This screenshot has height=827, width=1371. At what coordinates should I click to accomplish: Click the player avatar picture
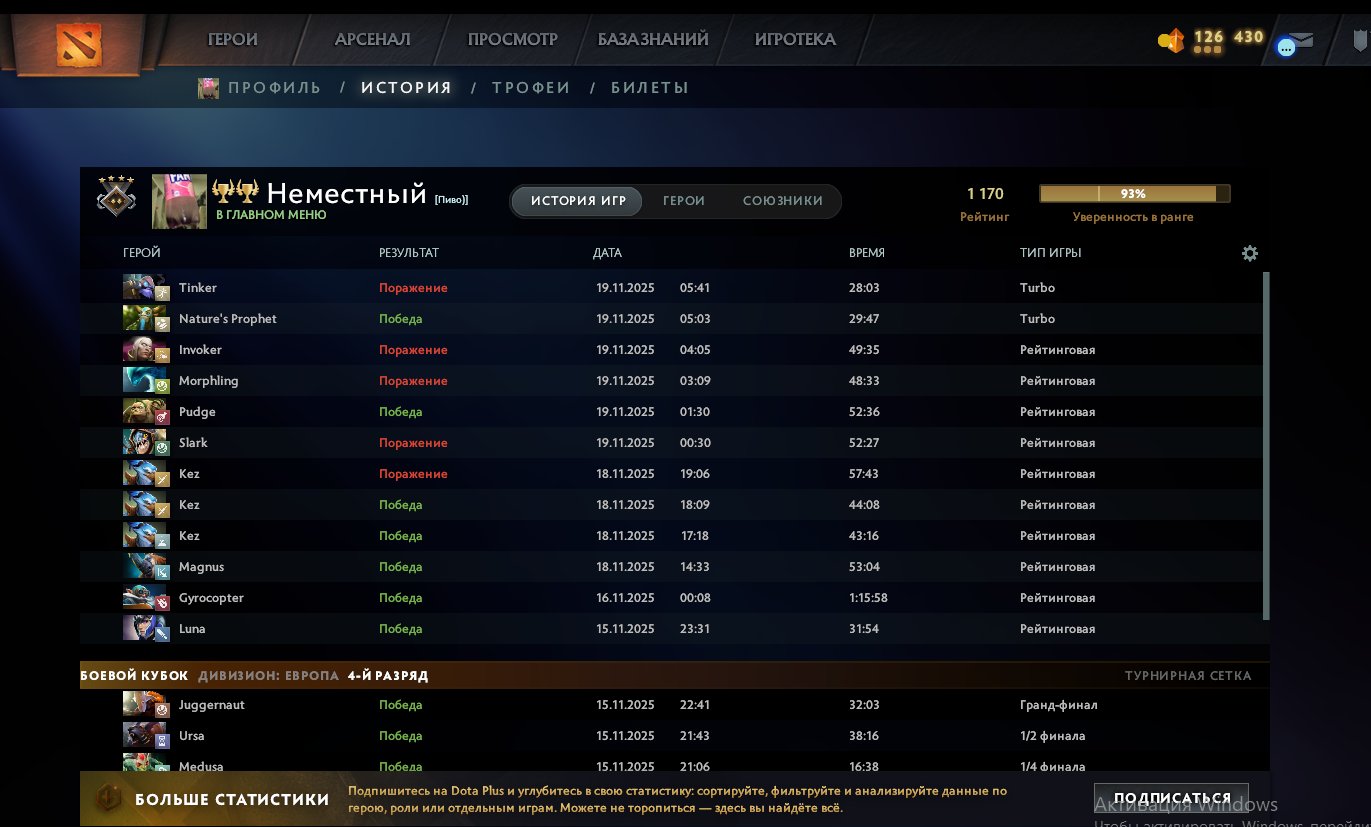pyautogui.click(x=179, y=200)
